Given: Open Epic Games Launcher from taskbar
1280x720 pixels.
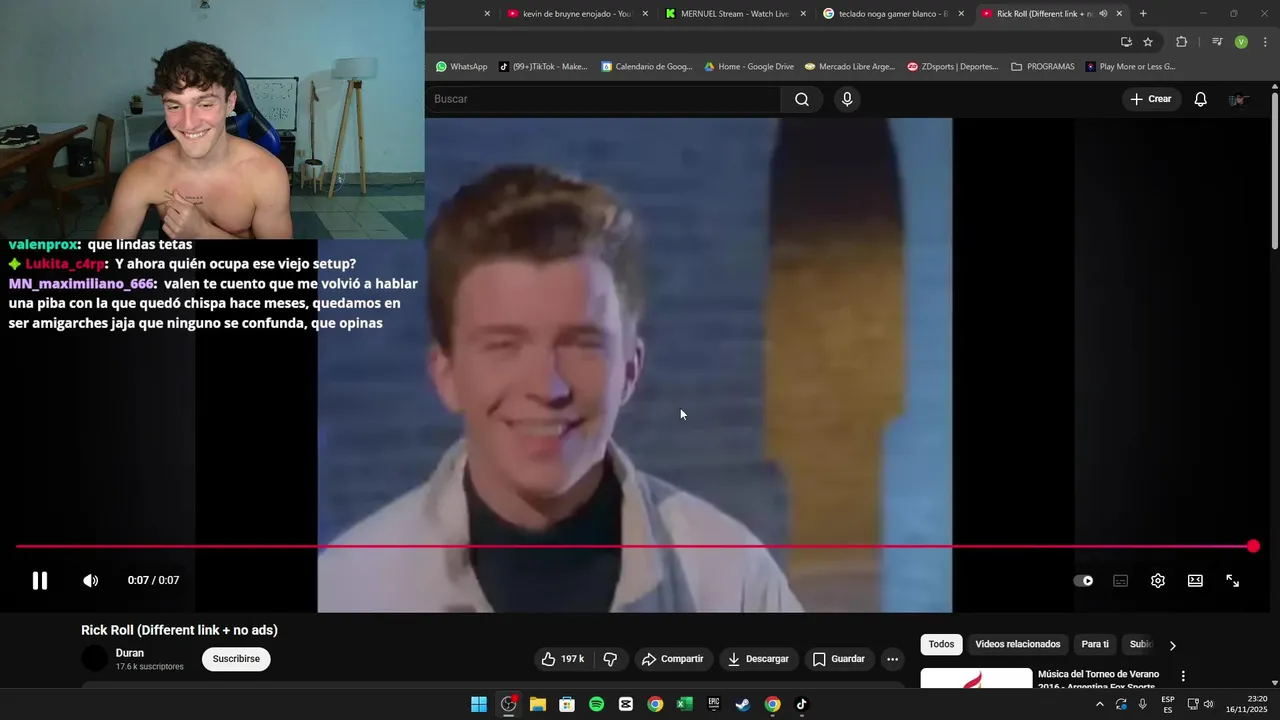Looking at the screenshot, I should (713, 704).
